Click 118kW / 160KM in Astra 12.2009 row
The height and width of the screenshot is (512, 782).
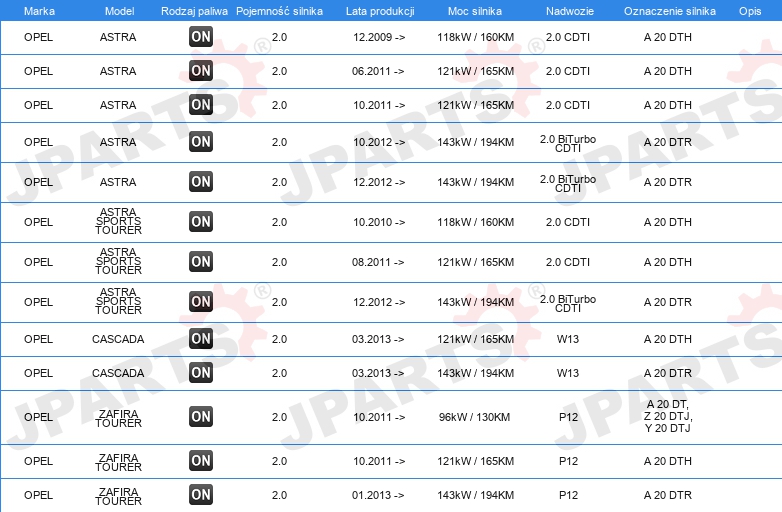coord(475,37)
